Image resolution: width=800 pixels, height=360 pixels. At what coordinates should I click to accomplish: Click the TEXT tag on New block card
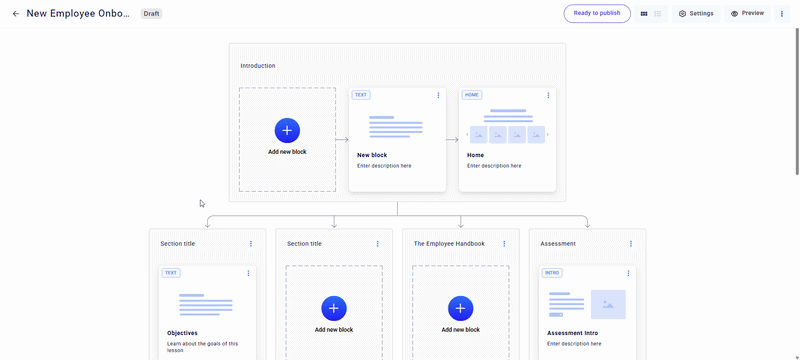[361, 95]
